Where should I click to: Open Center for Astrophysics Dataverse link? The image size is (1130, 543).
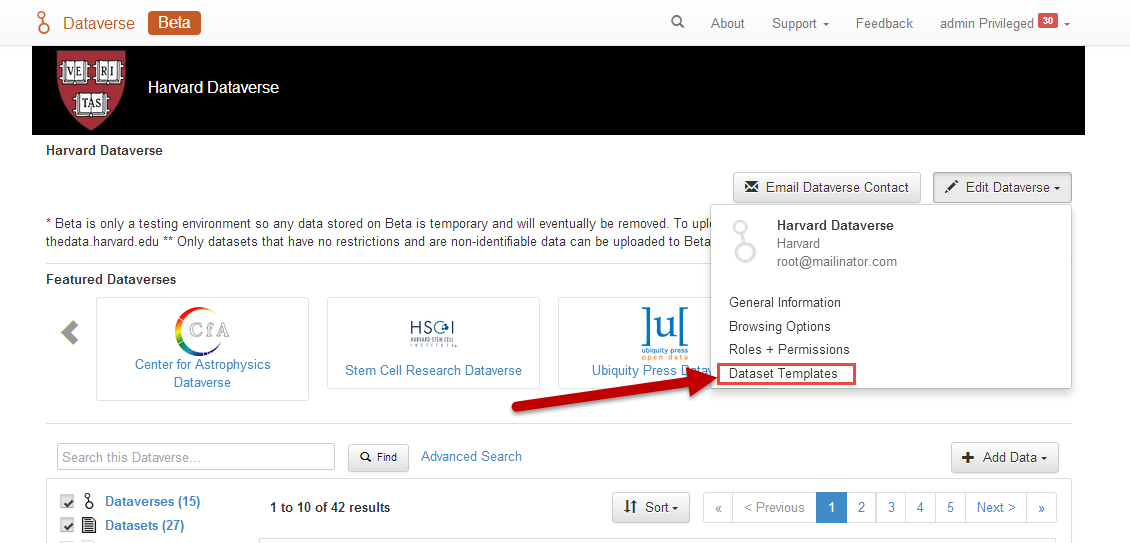click(203, 373)
